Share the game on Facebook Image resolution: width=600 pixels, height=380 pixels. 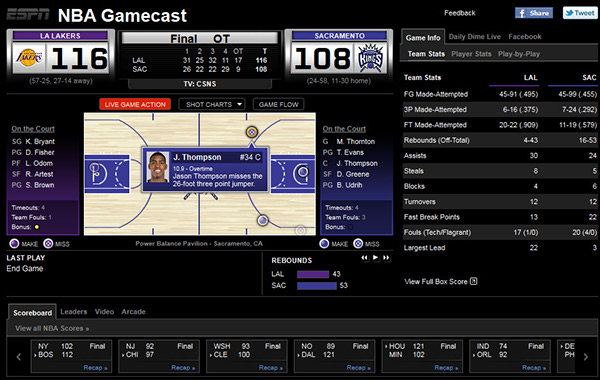click(x=534, y=13)
